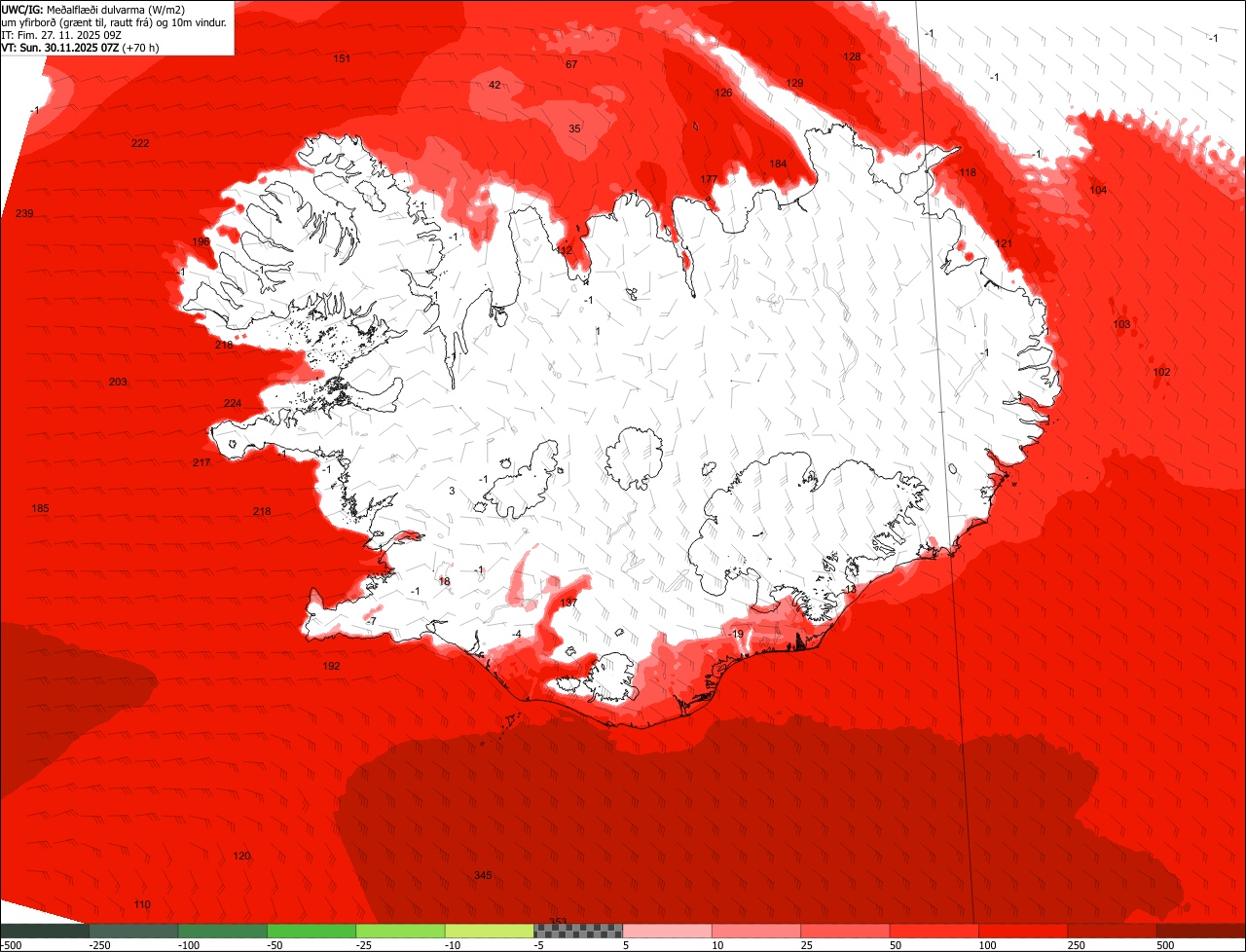
Task: Click the '500' legend label
Action: pyautogui.click(x=1166, y=945)
